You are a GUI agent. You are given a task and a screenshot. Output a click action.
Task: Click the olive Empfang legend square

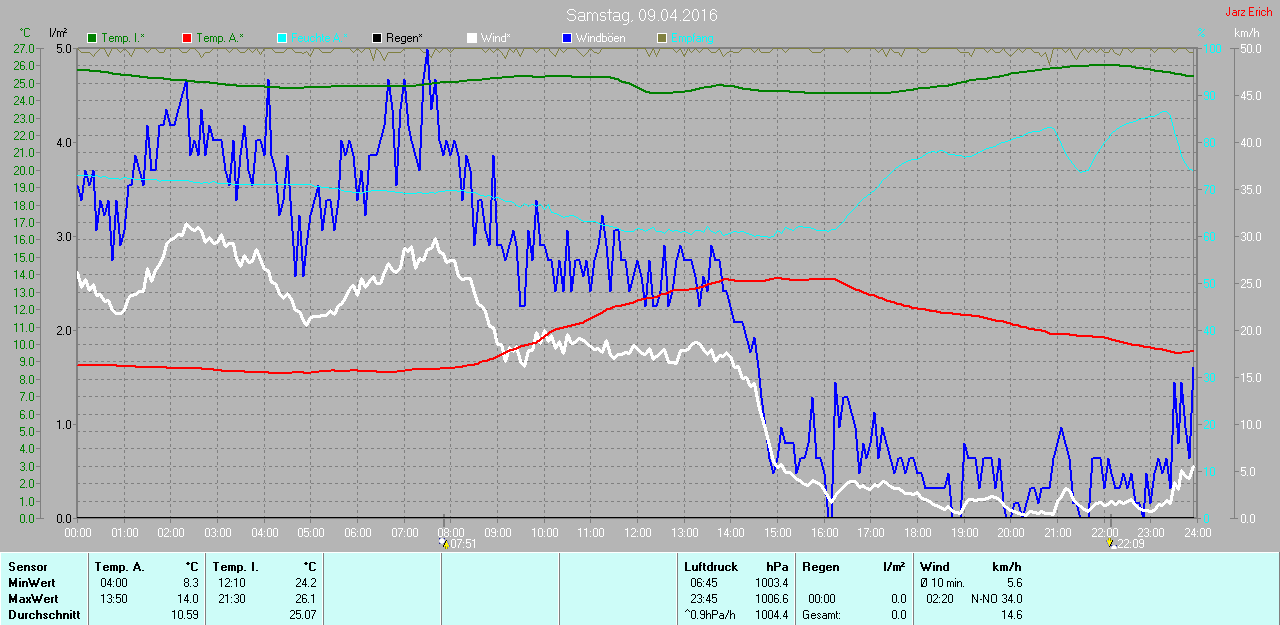(661, 38)
